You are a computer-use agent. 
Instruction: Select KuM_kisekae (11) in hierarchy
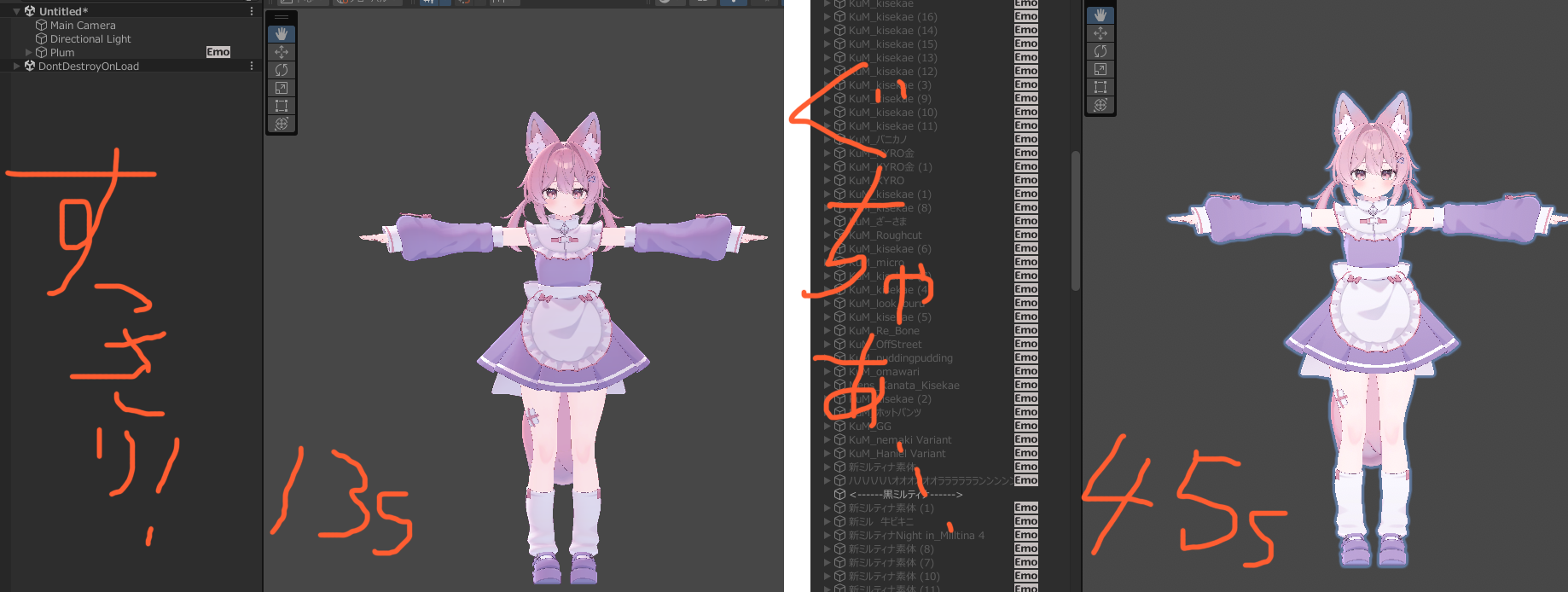(x=893, y=126)
